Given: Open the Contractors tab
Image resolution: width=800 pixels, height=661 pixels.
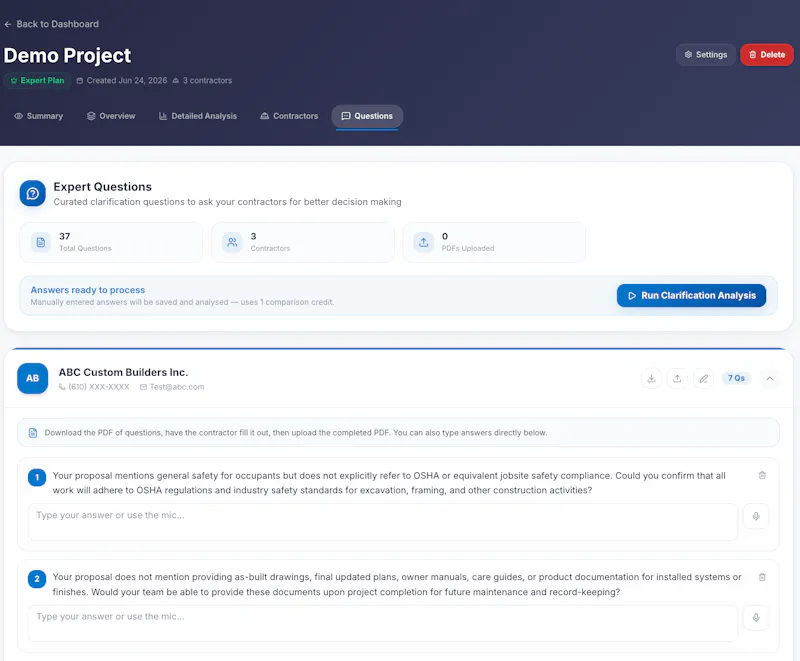Looking at the screenshot, I should [x=289, y=116].
